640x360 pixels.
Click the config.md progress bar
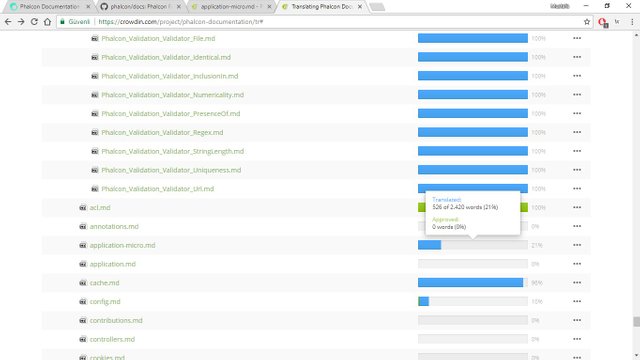coord(473,301)
